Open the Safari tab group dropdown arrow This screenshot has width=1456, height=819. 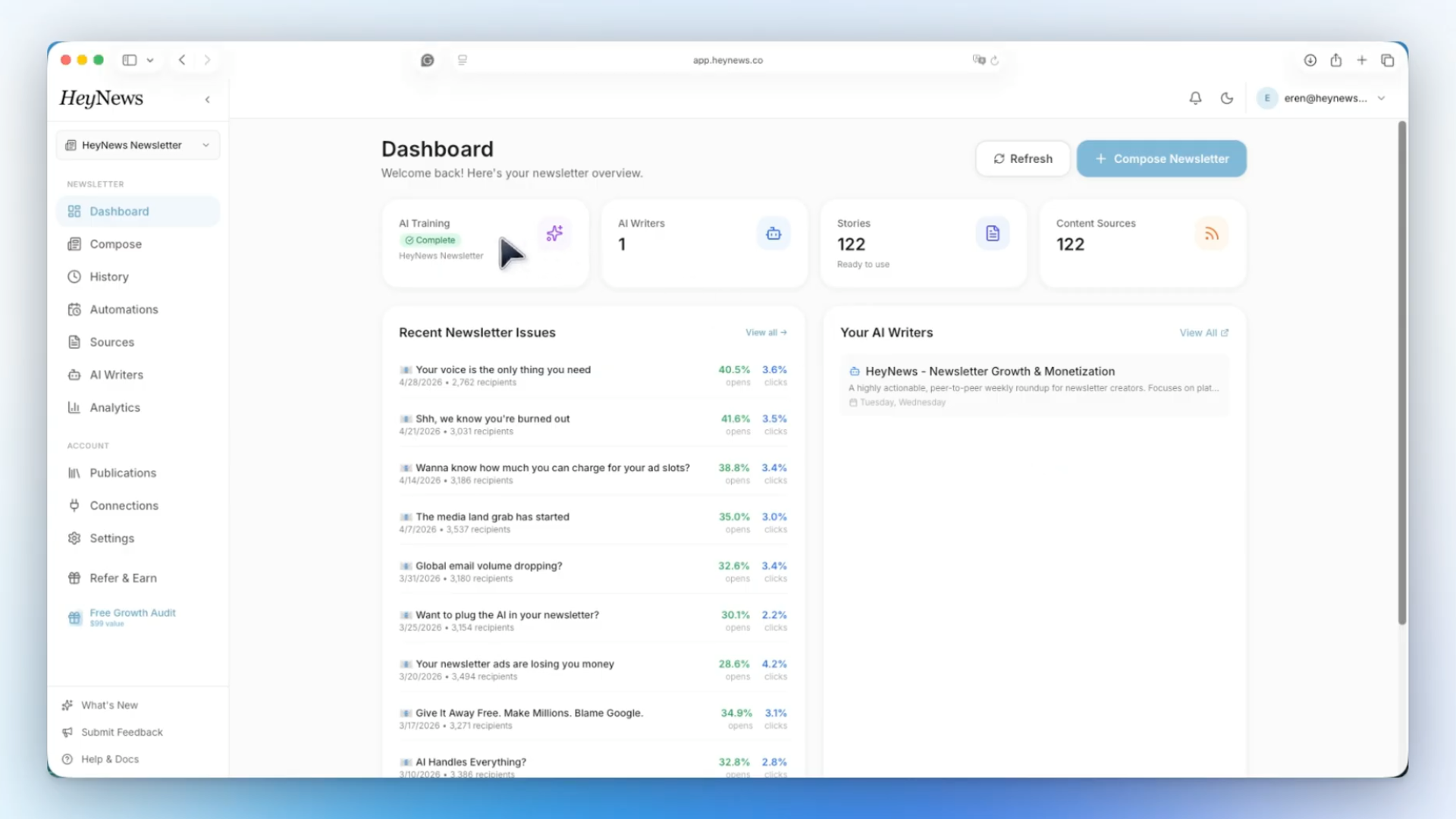[x=150, y=60]
